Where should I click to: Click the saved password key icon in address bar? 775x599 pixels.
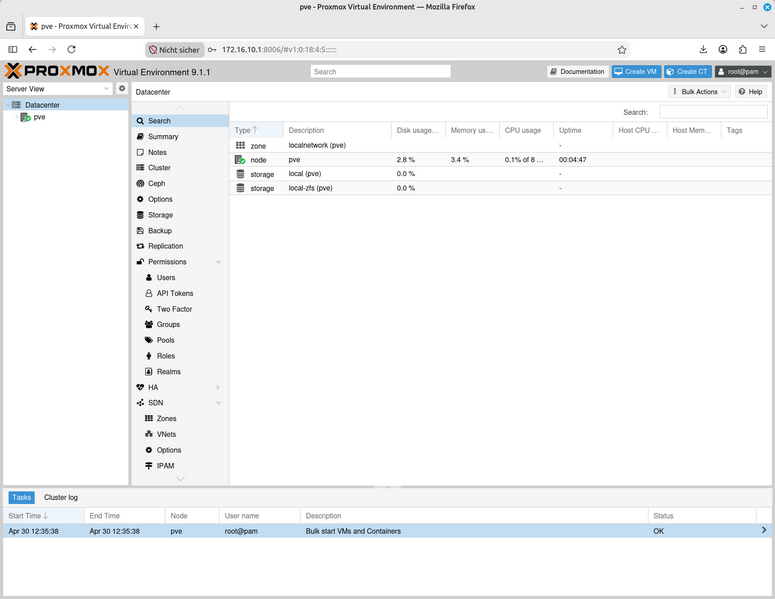pyautogui.click(x=212, y=49)
